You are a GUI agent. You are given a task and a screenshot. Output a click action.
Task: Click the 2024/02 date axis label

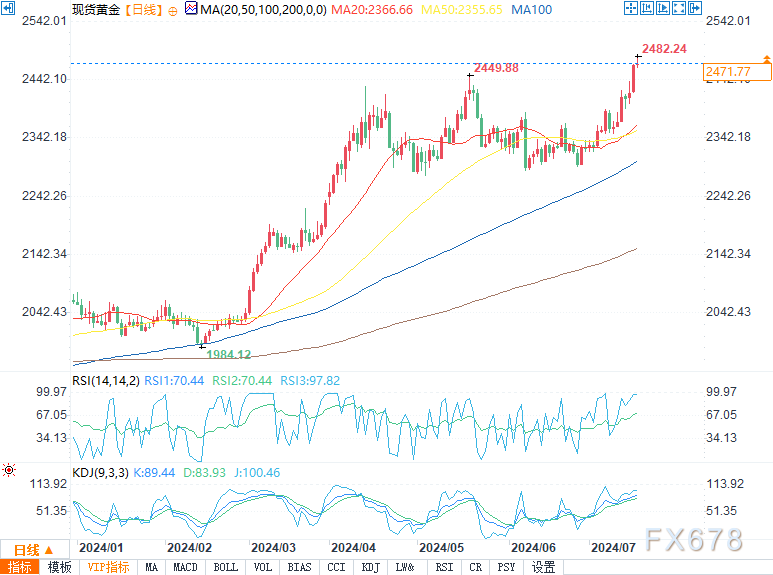[189, 548]
